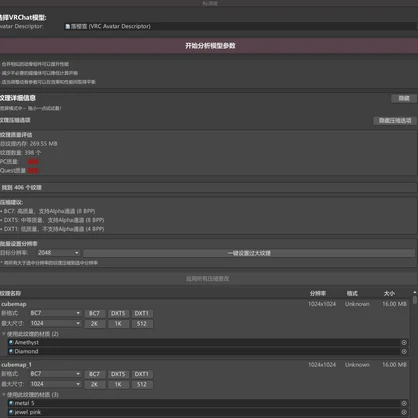This screenshot has height=418, width=418.
Task: Click the Diamond material sphere icon
Action: tap(11, 351)
